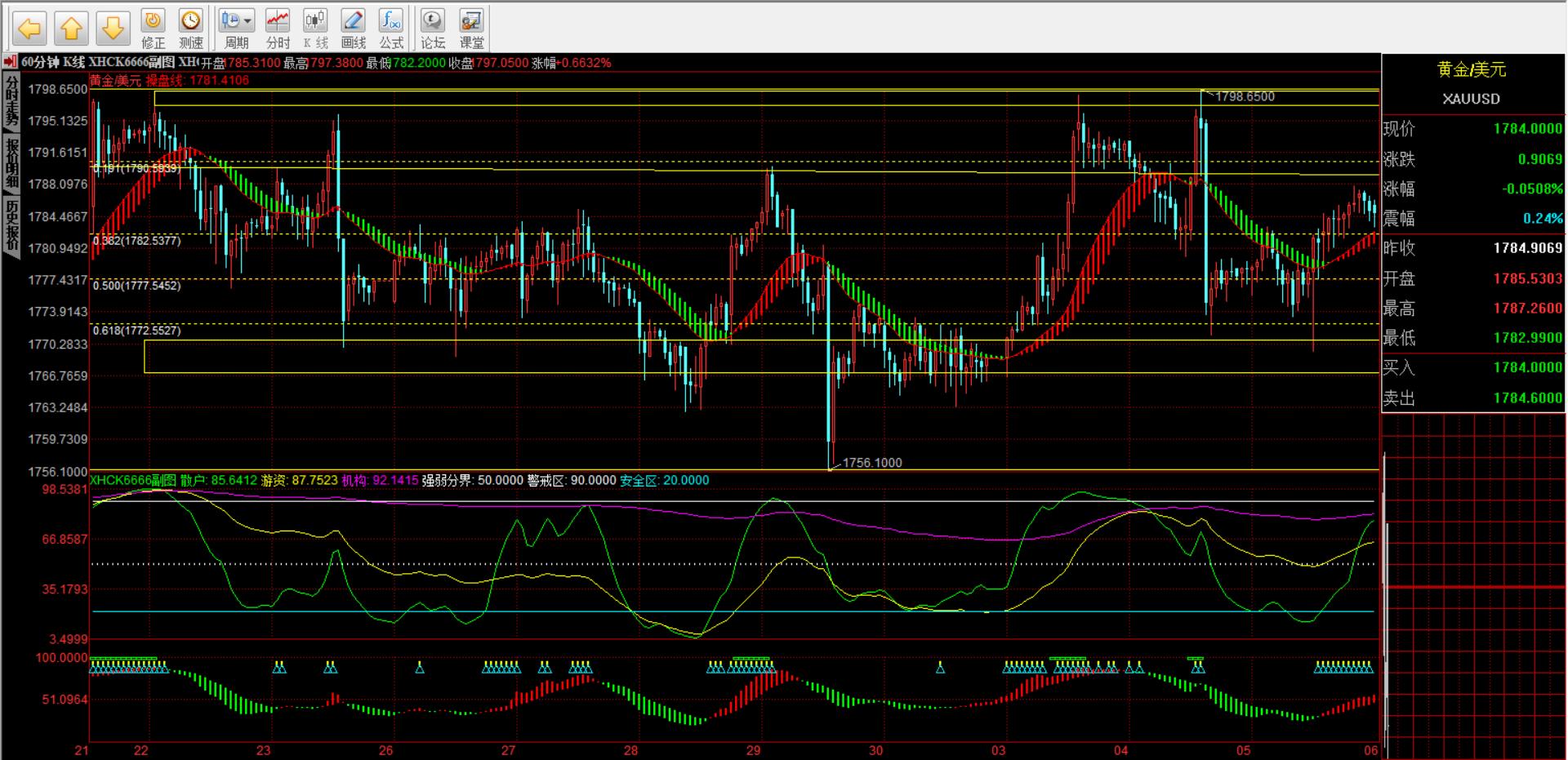Screen dimensions: 1568x760
Task: Select the 涨幅 -0.0508% value
Action: [1532, 189]
